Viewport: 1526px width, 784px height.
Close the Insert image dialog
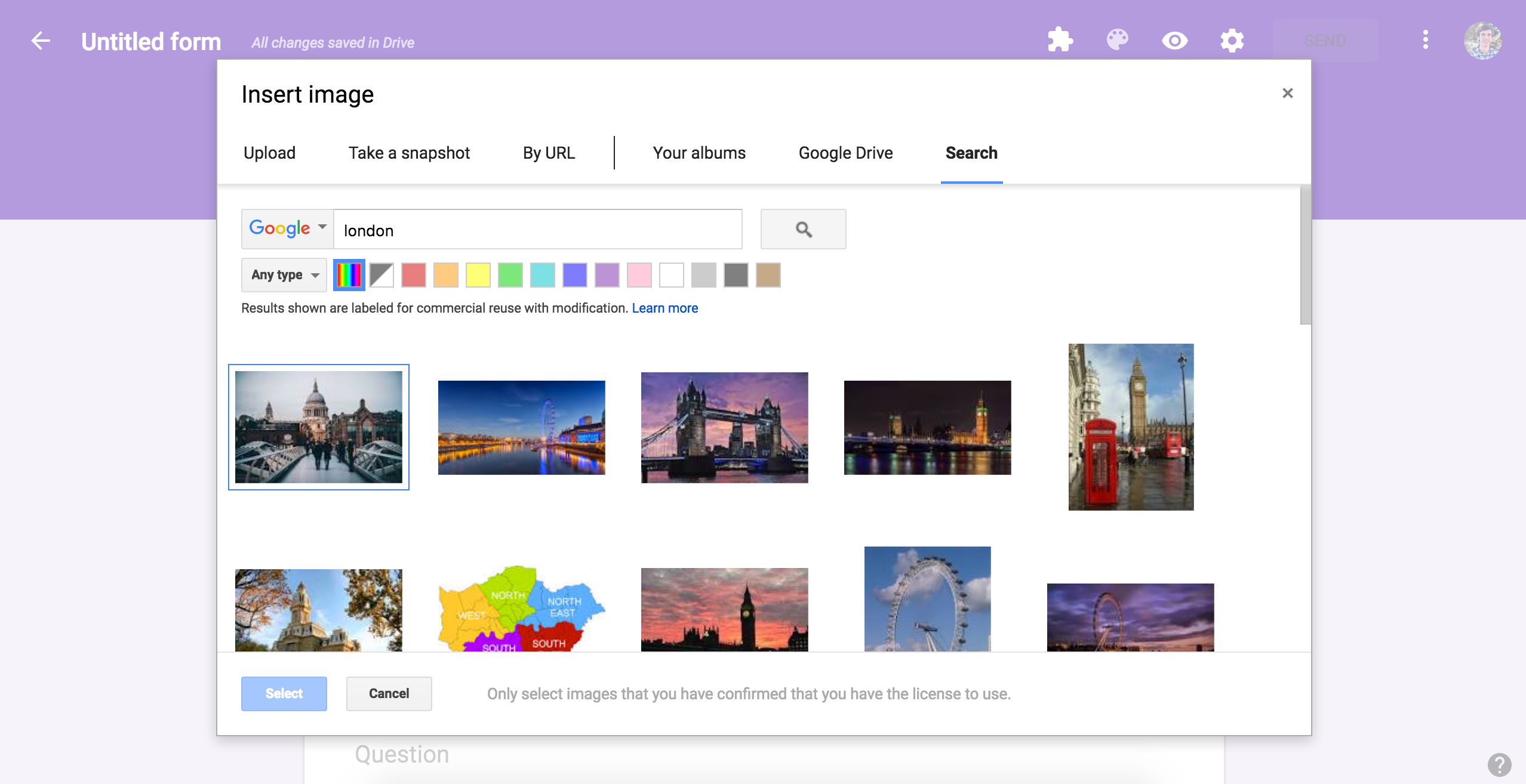1287,93
